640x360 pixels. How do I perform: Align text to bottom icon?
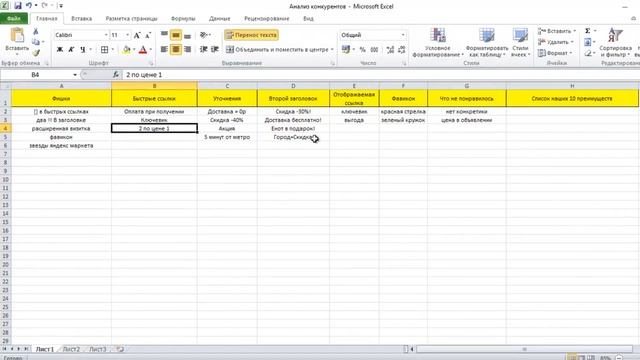point(187,35)
